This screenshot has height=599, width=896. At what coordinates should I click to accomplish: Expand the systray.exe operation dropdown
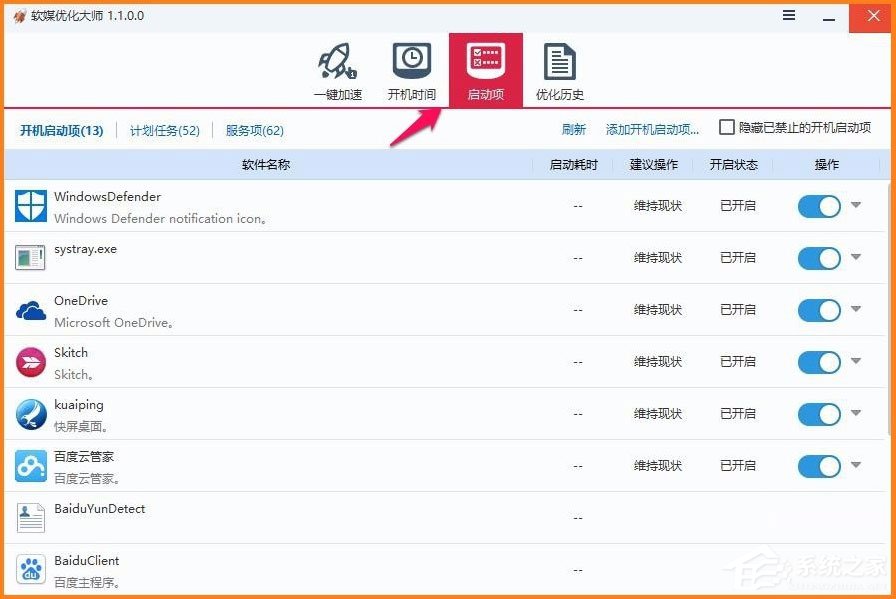857,258
